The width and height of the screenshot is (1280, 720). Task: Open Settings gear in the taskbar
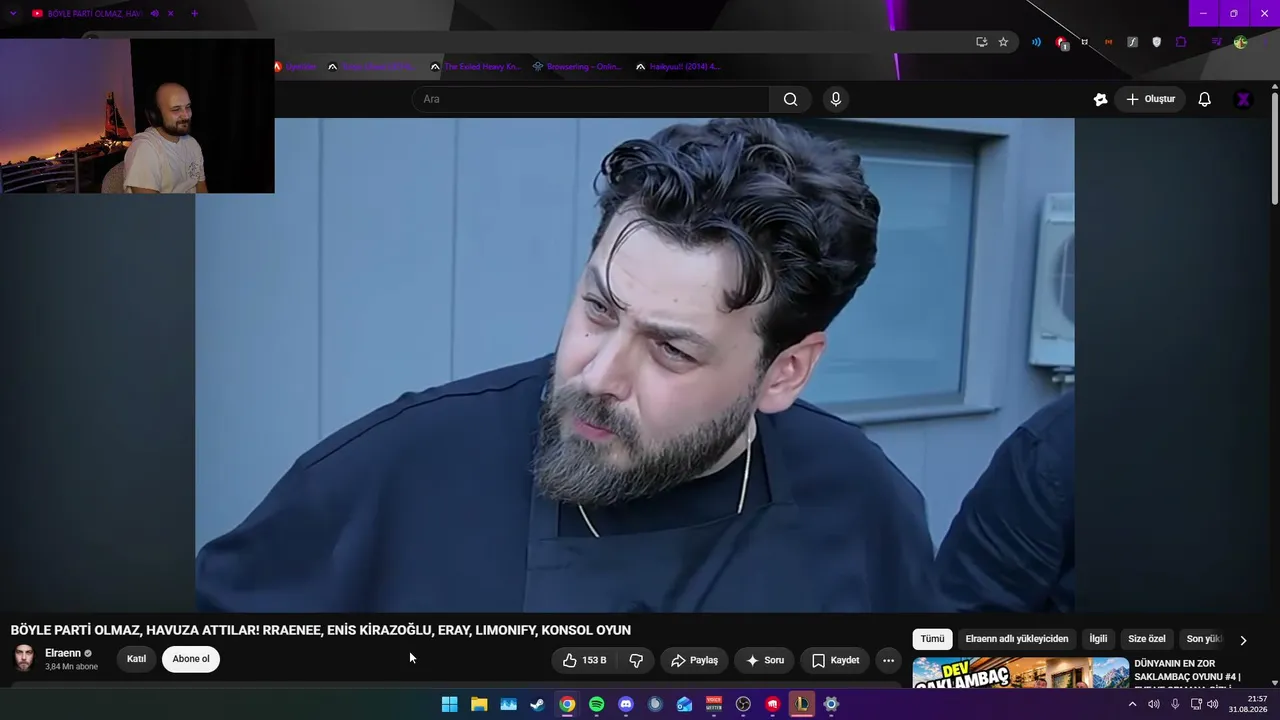(x=831, y=704)
